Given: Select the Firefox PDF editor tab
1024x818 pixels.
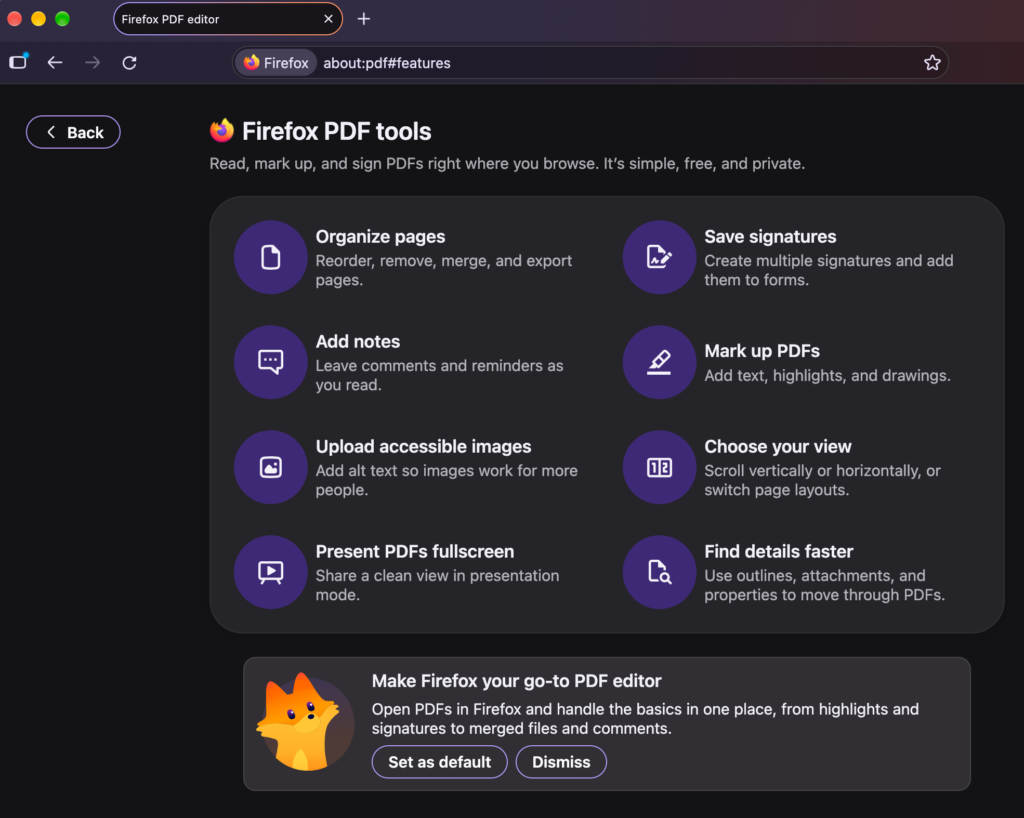Looking at the screenshot, I should tap(227, 19).
